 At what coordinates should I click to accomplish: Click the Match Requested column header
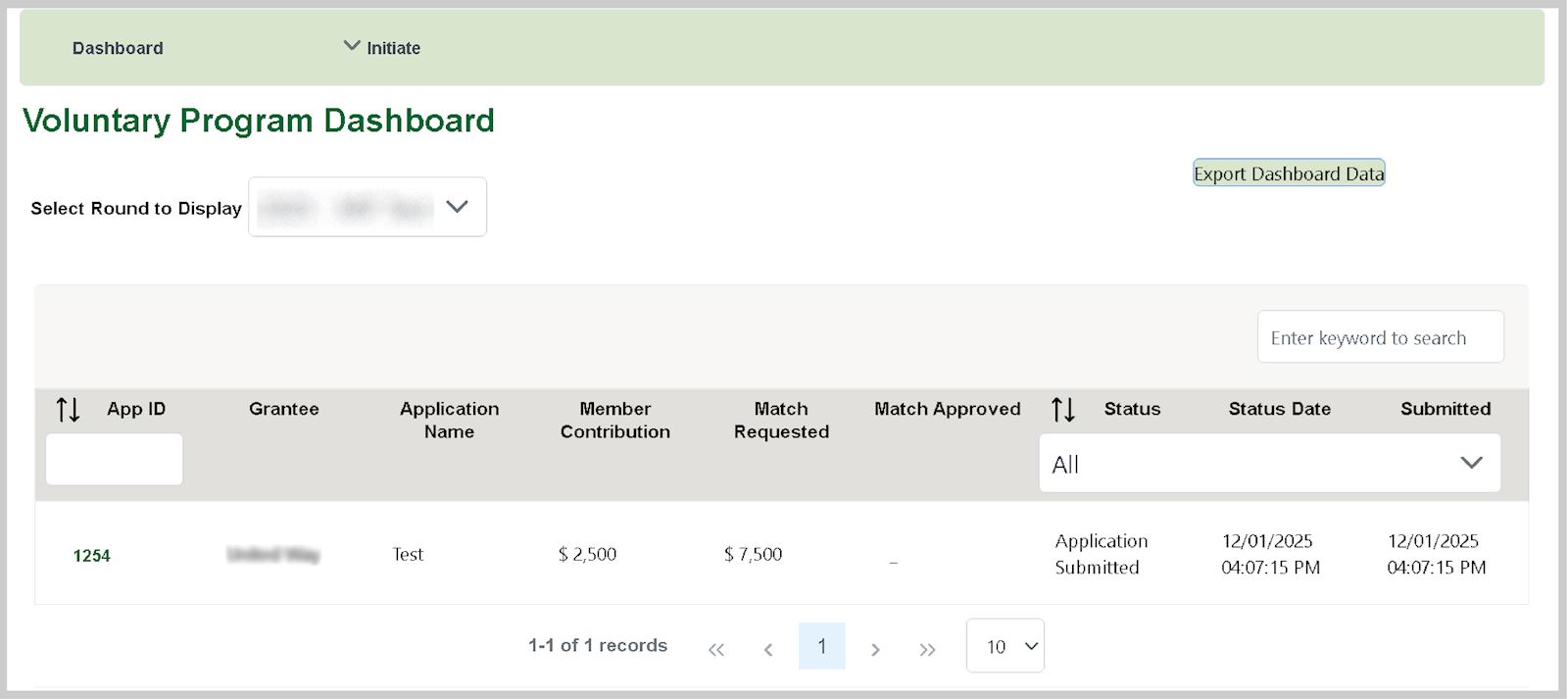click(781, 420)
